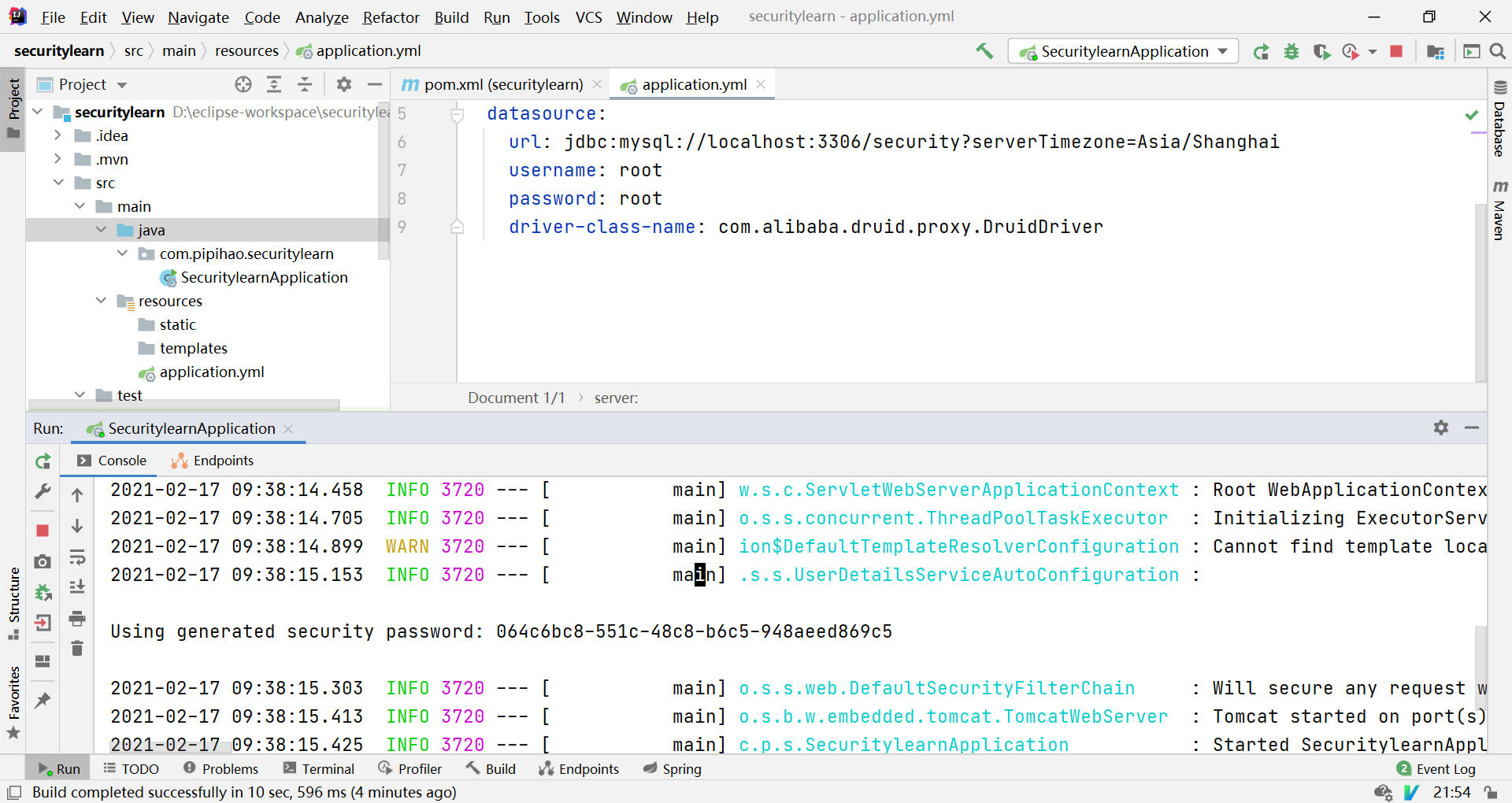Open the Problems tool window button

pos(220,769)
